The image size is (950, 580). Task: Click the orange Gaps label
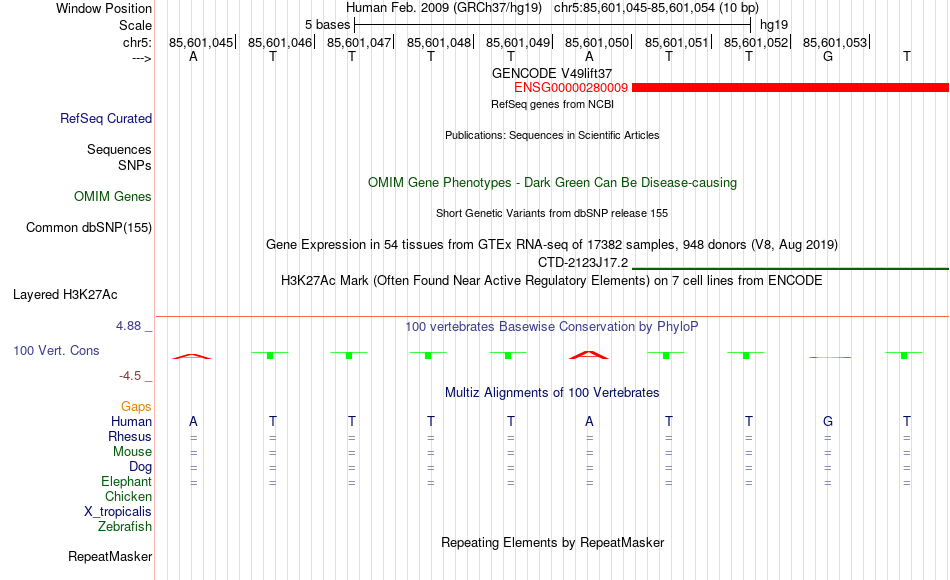tap(136, 407)
